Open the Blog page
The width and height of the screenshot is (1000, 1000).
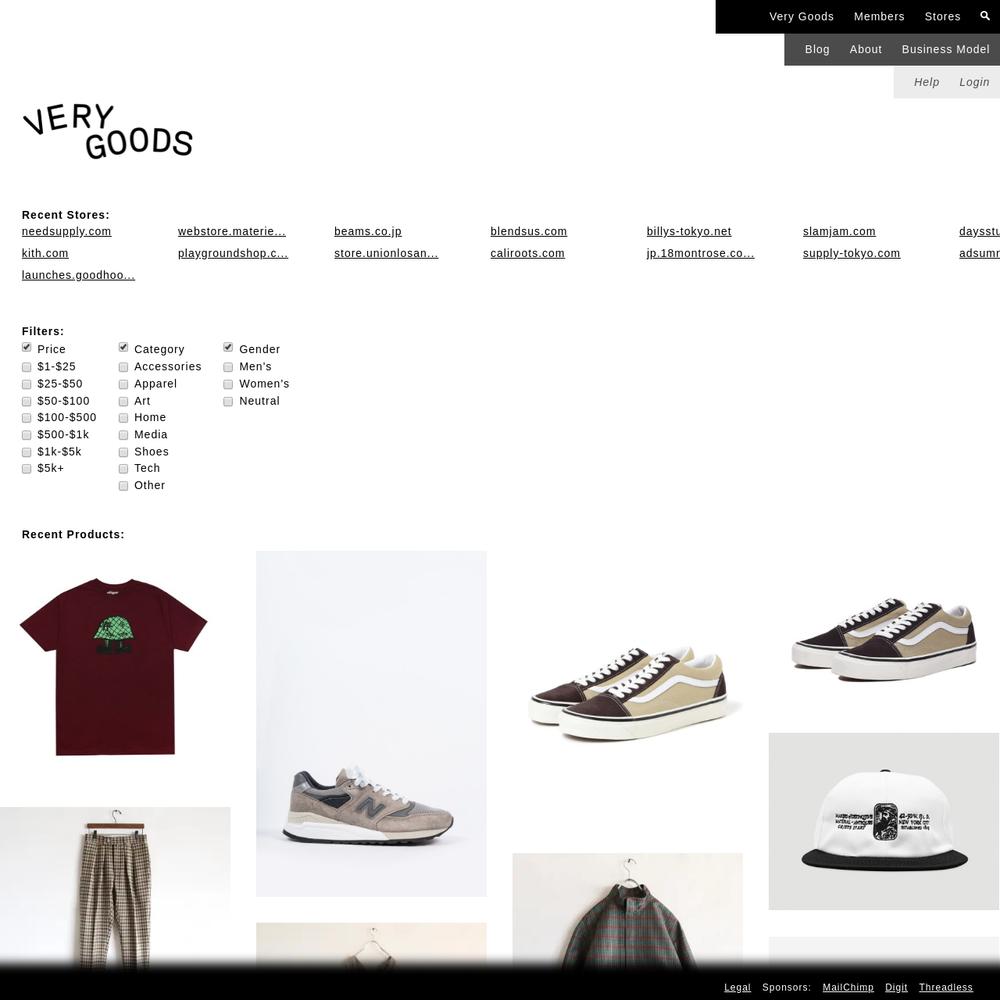click(x=817, y=49)
